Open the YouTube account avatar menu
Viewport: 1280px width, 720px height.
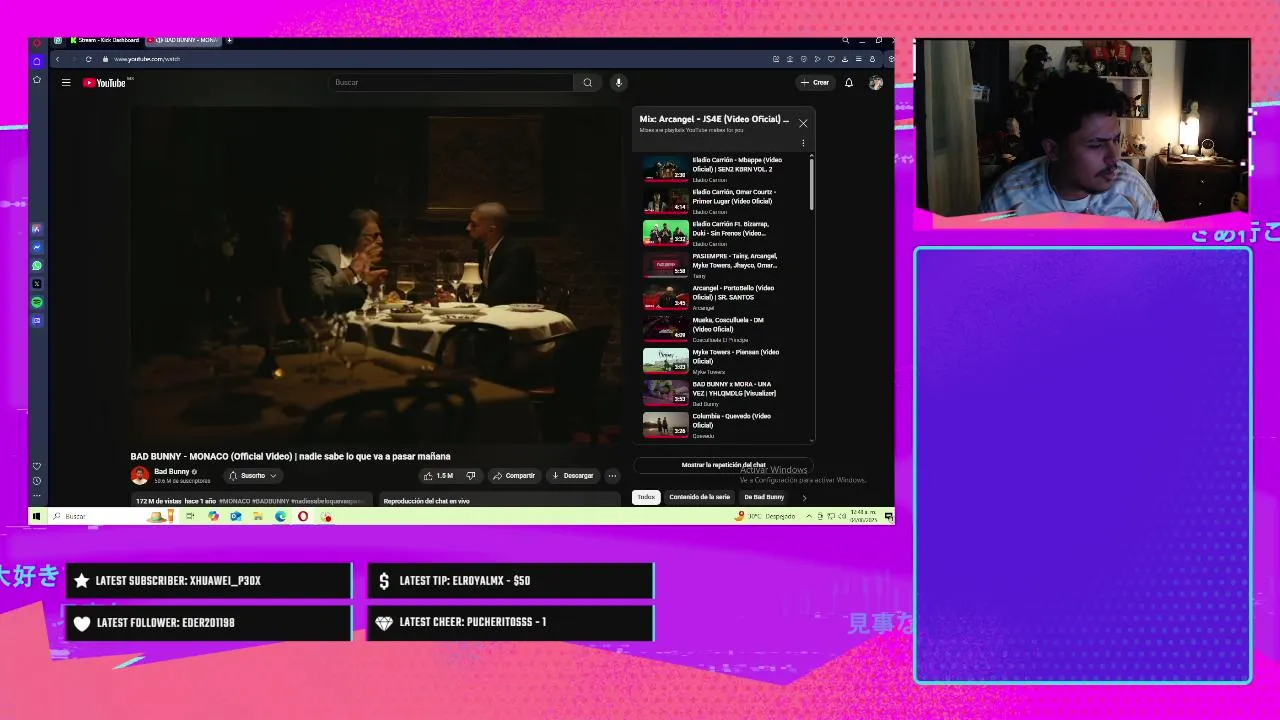[x=876, y=83]
